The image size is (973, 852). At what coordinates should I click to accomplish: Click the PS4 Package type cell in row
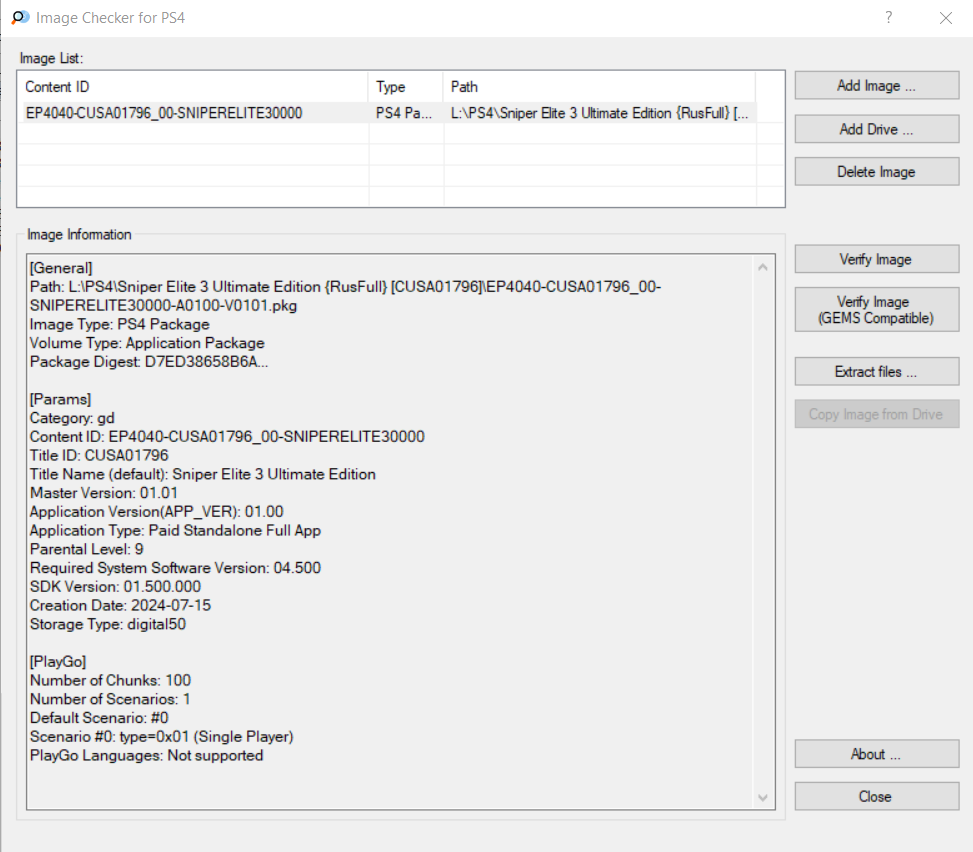405,113
